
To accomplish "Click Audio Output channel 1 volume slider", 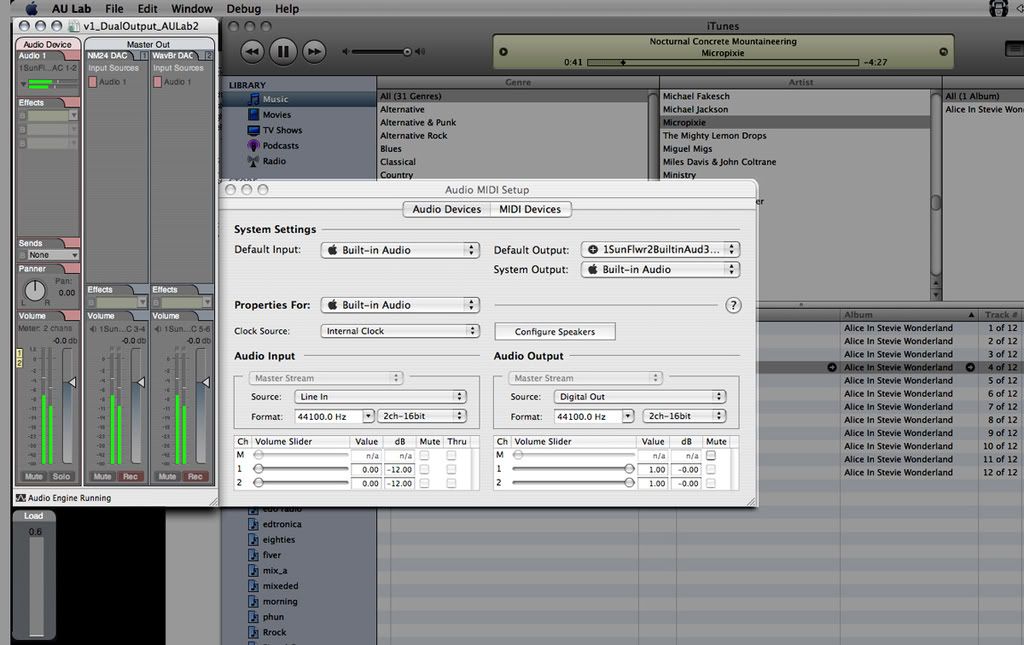I will click(573, 469).
